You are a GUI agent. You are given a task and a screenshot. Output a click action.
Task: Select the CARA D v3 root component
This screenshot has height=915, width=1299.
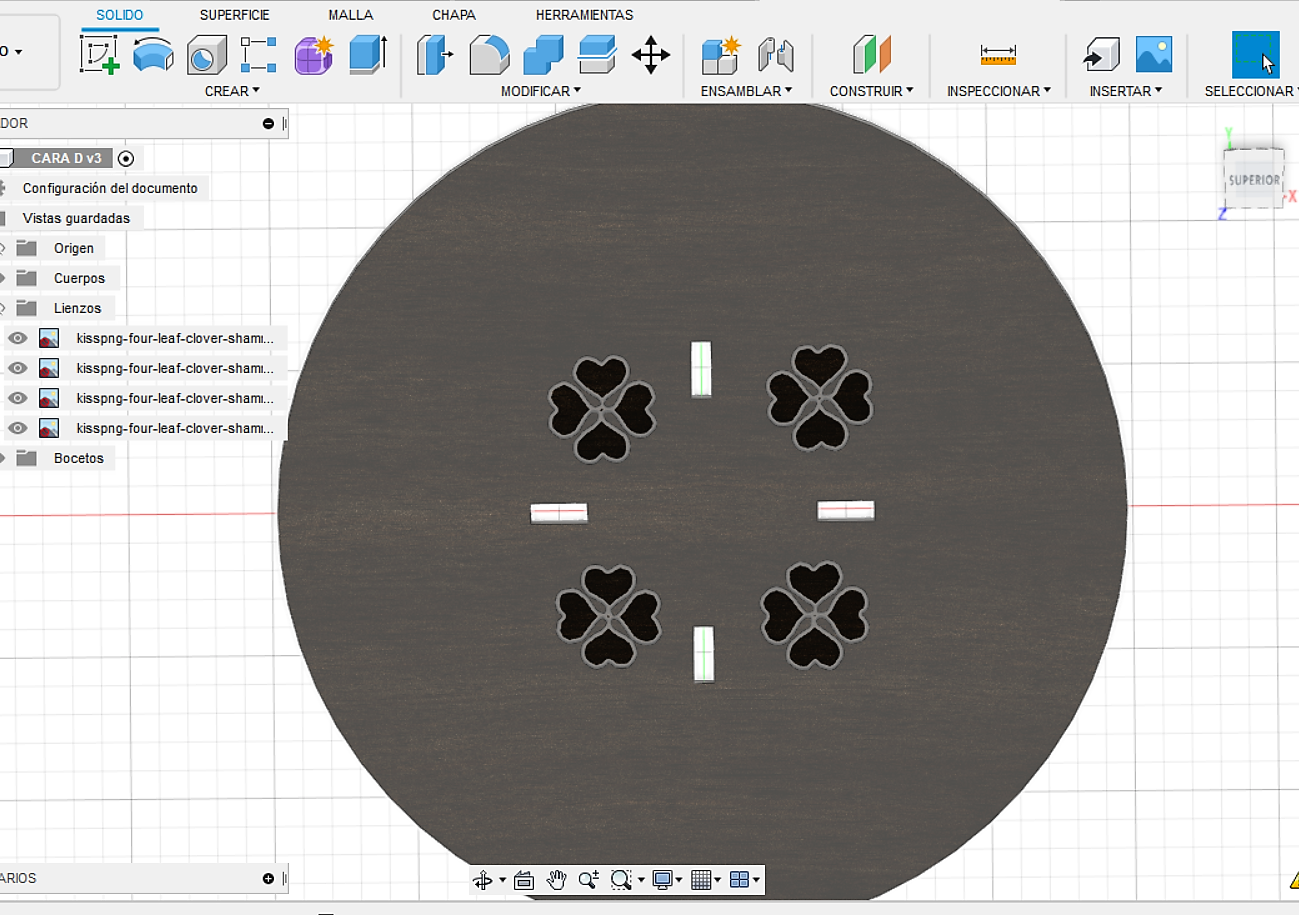(x=66, y=158)
